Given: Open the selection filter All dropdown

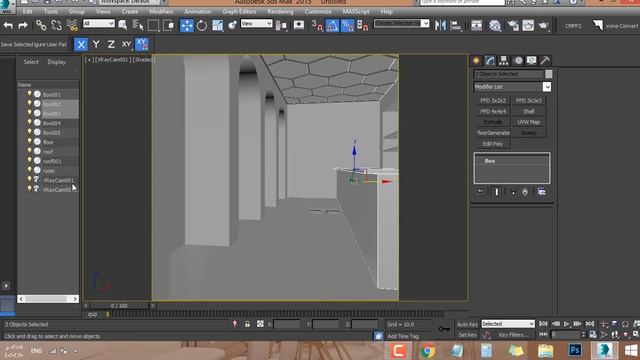Looking at the screenshot, I should pos(98,24).
